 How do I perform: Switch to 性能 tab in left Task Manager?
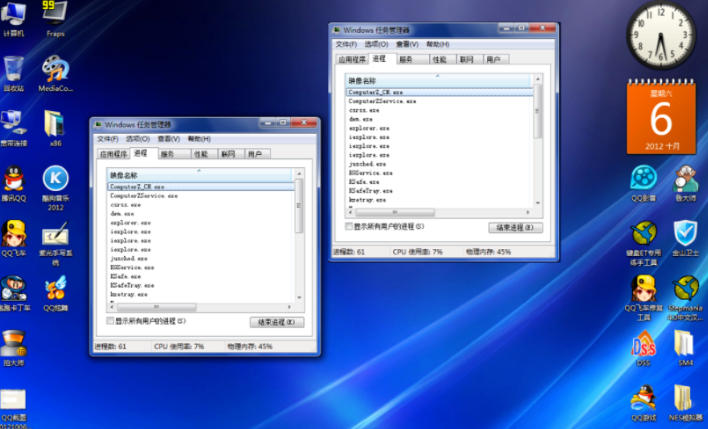tap(201, 154)
